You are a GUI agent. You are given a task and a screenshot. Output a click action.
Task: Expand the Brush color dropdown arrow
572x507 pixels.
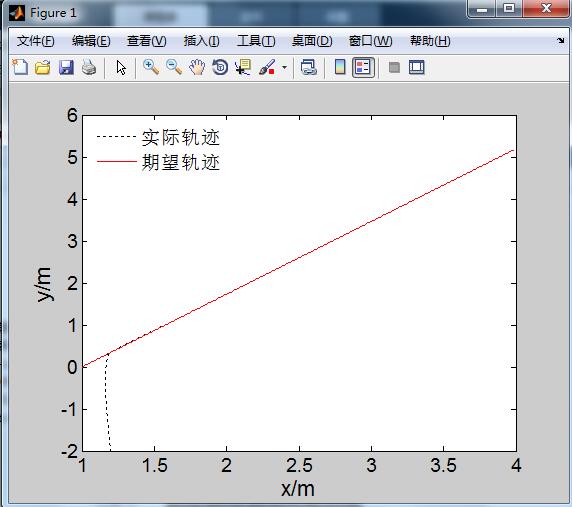[x=284, y=67]
